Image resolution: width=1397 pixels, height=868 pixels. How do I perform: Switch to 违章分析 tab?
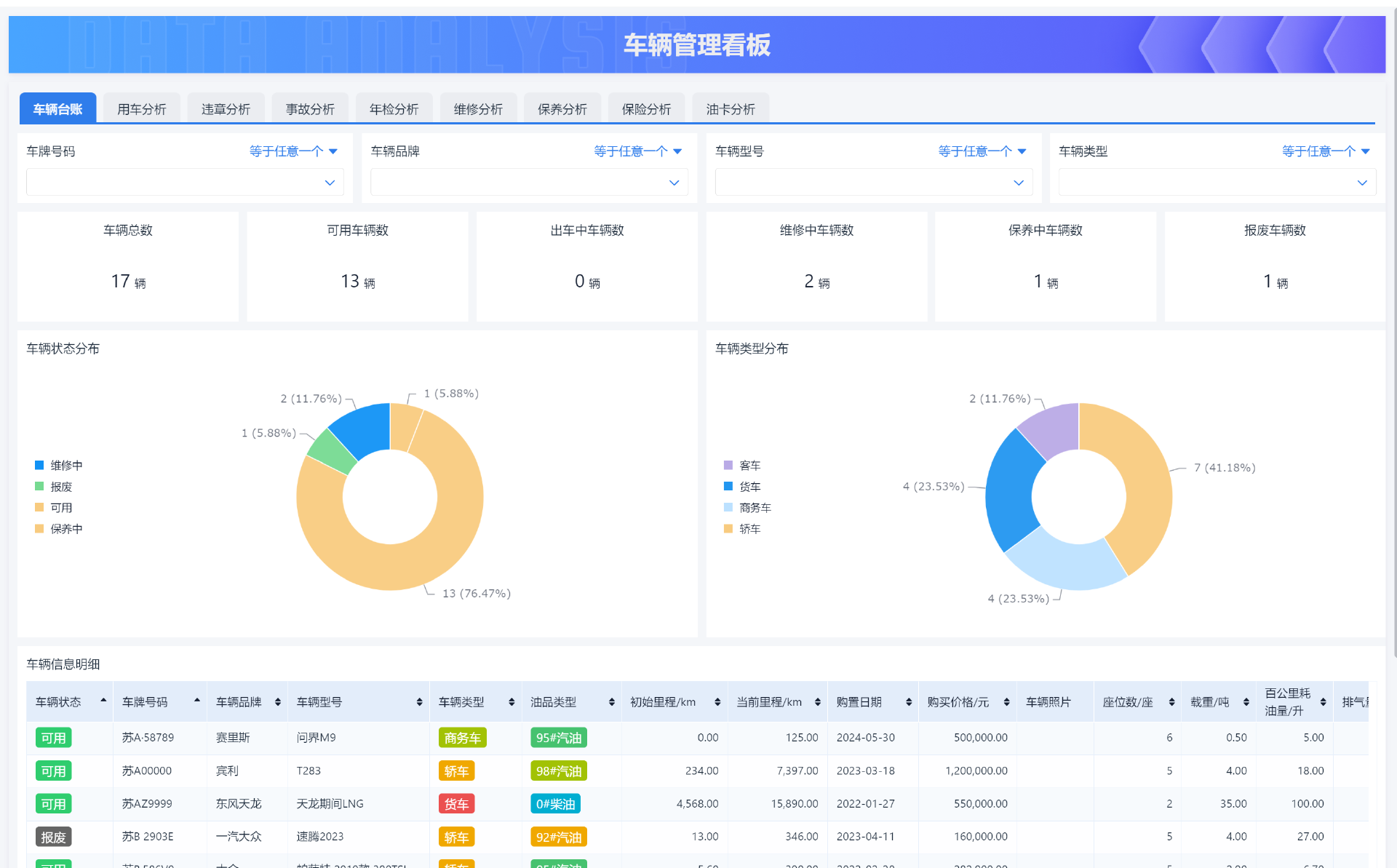[226, 109]
